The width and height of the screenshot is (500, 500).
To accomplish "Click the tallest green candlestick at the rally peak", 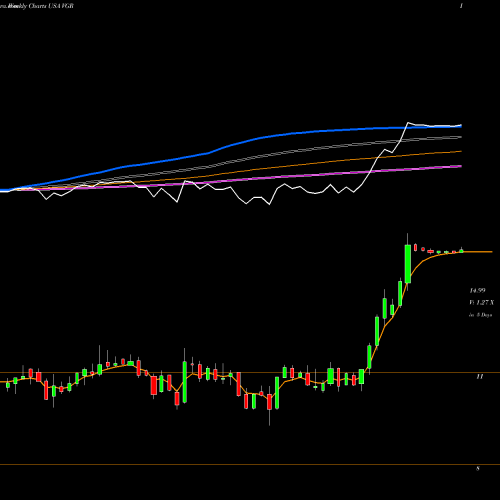I will [x=408, y=264].
